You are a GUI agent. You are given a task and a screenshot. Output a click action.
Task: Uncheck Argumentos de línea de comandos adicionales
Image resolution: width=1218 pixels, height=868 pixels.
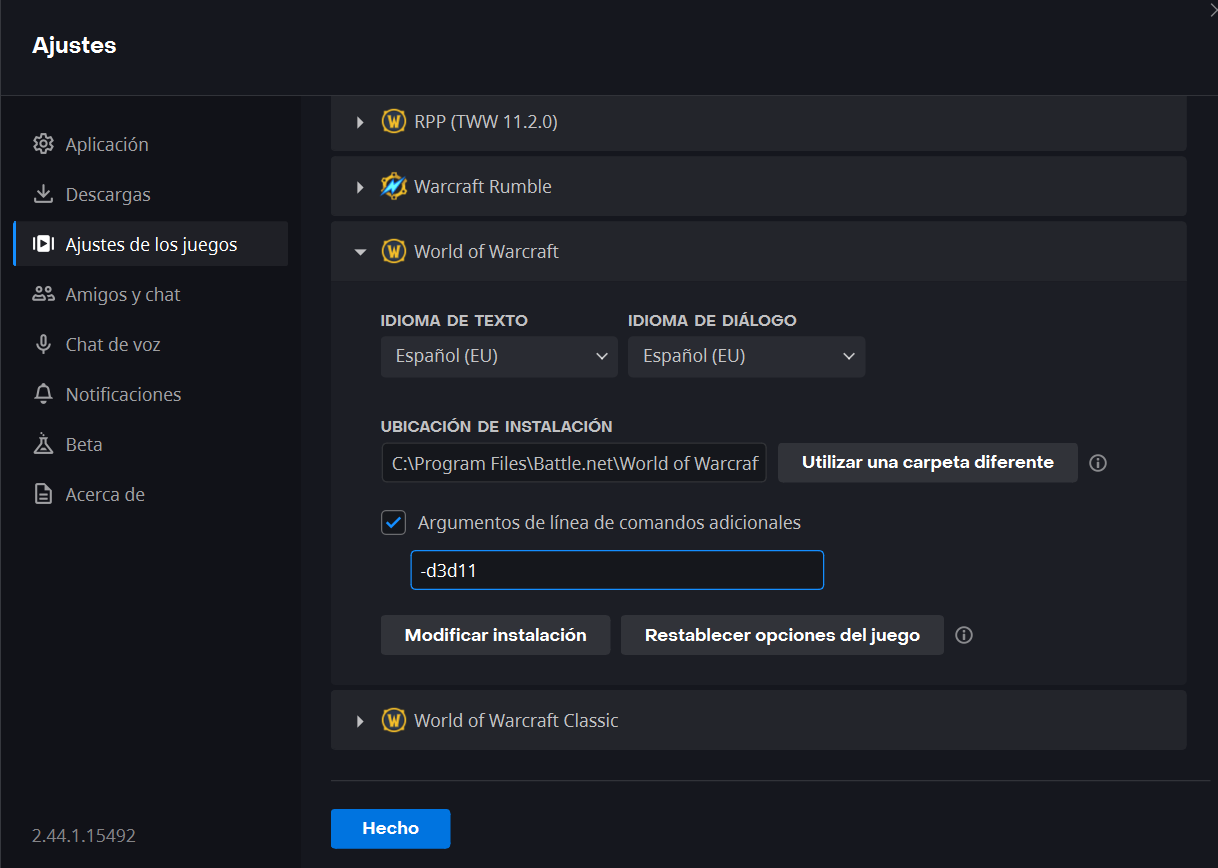pyautogui.click(x=394, y=522)
